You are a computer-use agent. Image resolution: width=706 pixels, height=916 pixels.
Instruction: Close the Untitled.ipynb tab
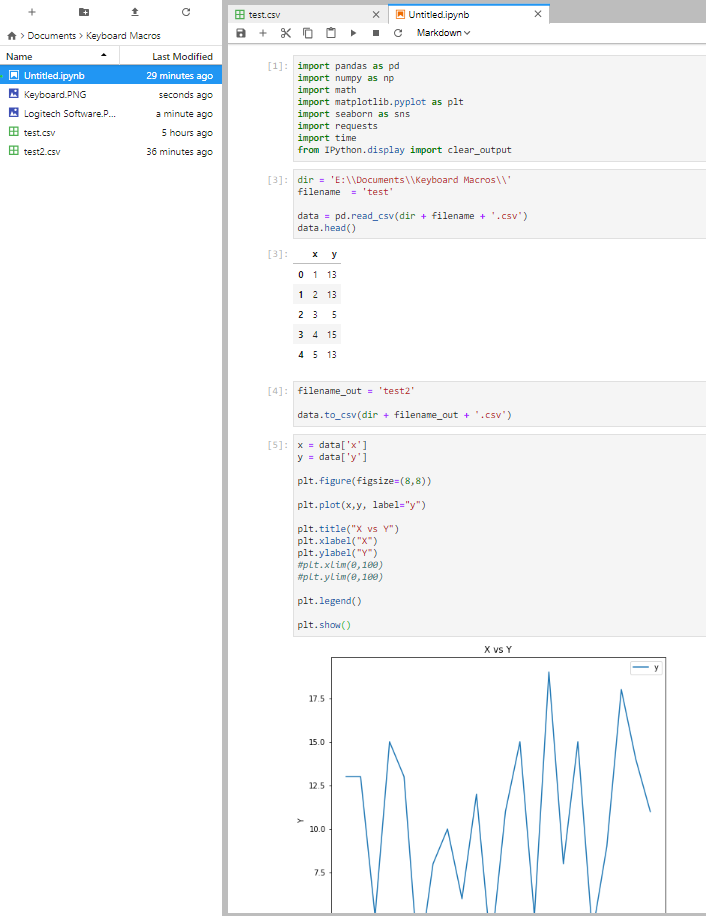tap(538, 14)
